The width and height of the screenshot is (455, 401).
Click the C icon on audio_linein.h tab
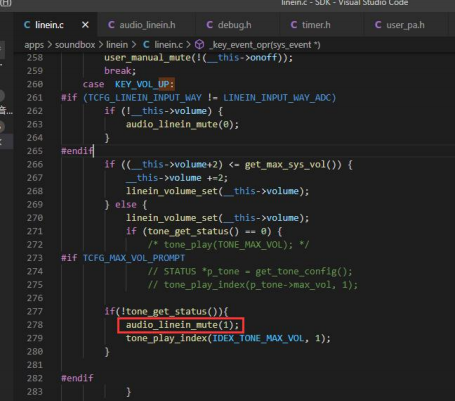(111, 25)
